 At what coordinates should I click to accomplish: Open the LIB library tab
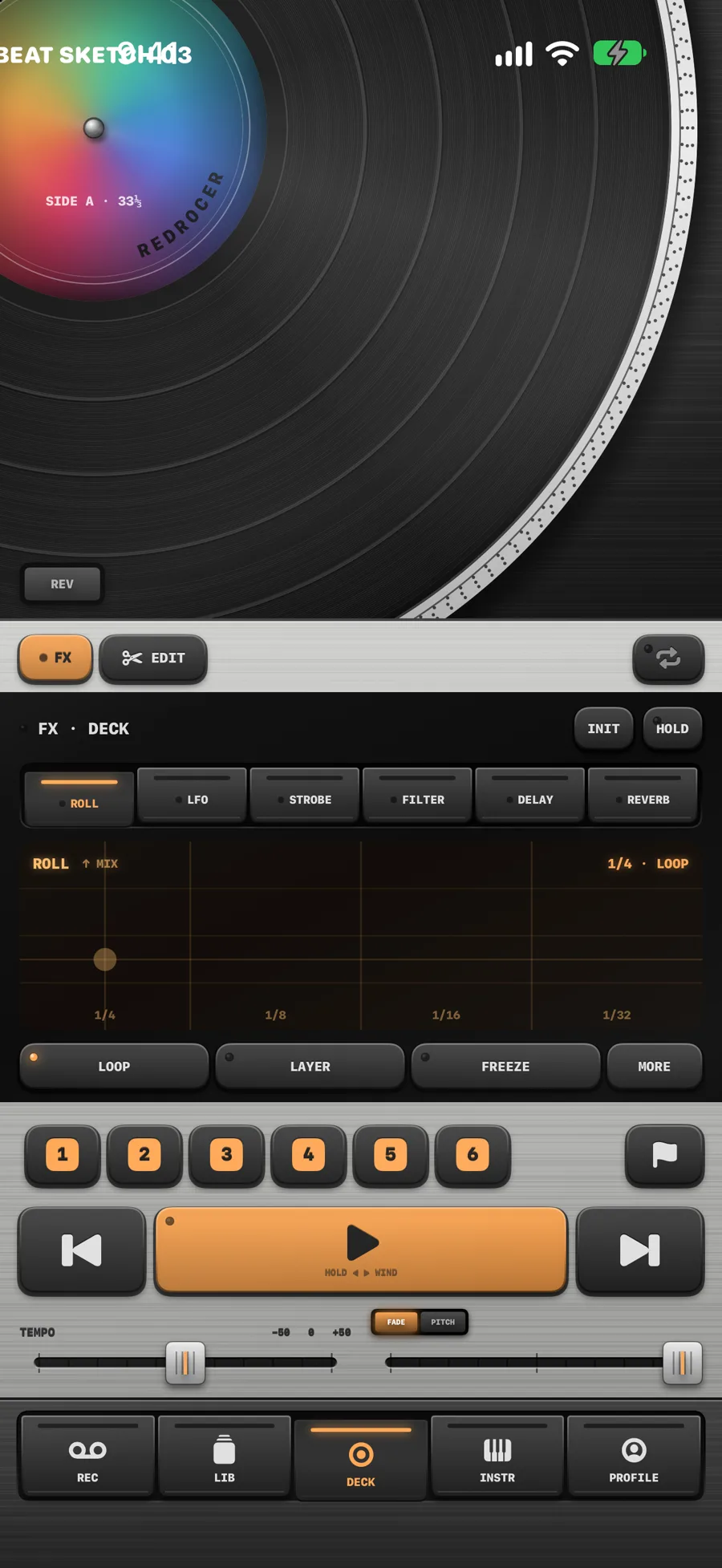coord(225,1456)
